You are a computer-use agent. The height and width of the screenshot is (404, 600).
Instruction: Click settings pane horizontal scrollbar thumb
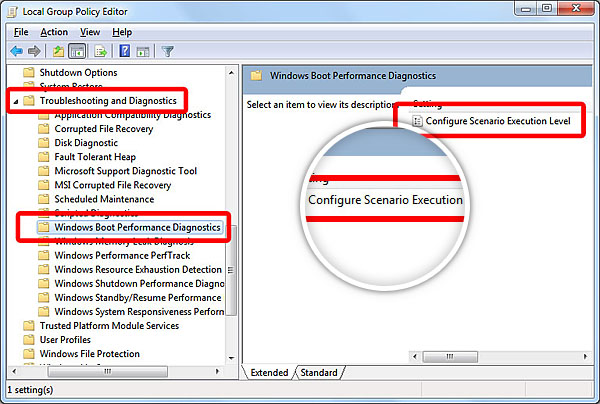(450, 357)
